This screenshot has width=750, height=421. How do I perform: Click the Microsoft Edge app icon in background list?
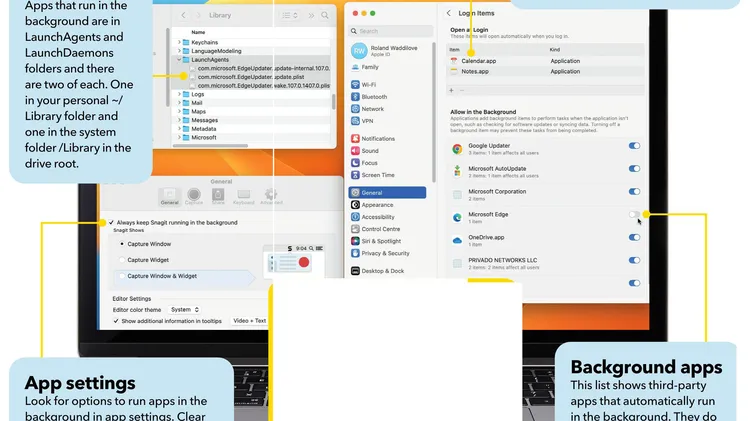pos(457,218)
